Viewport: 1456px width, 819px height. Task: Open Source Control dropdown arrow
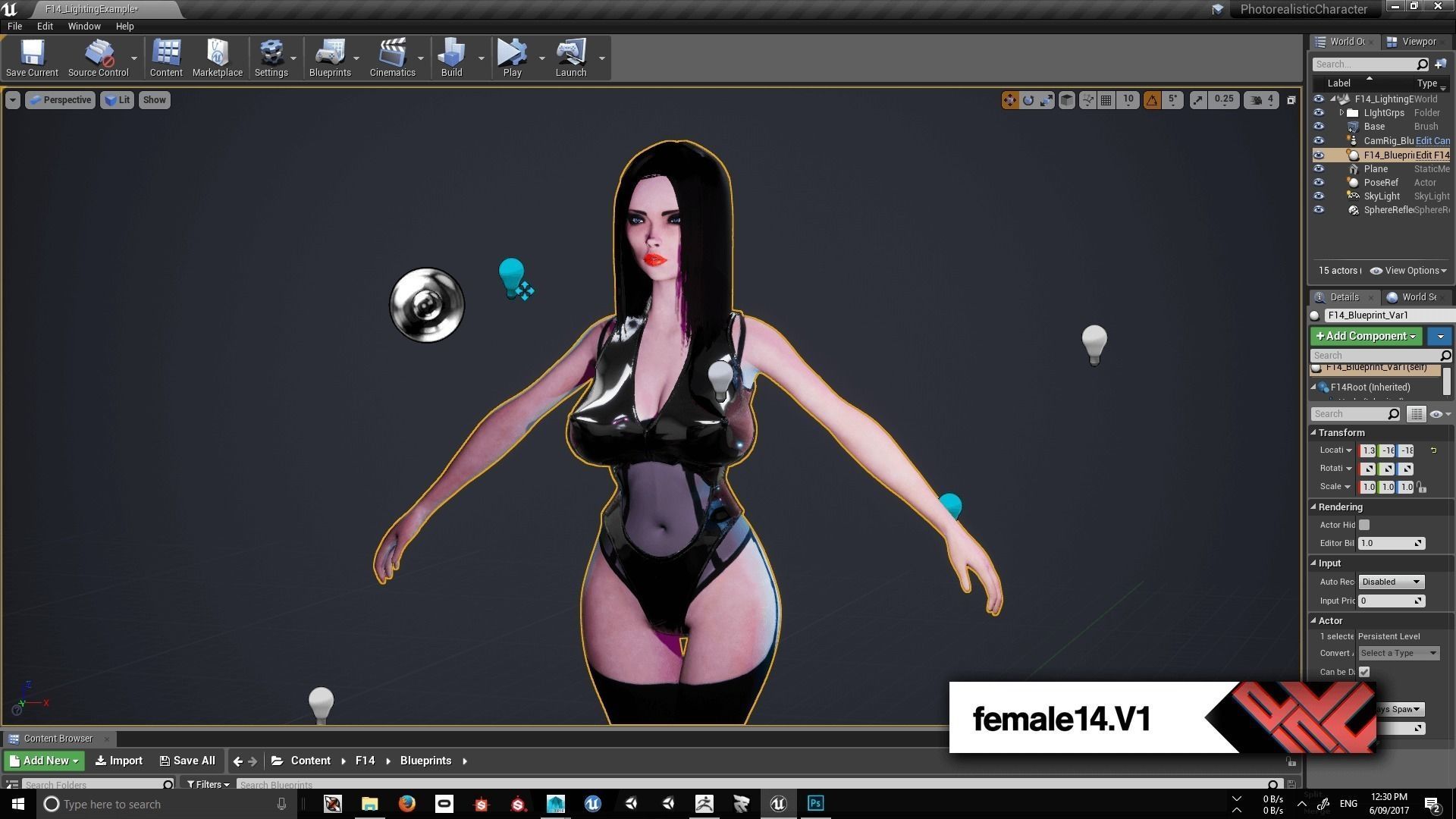(134, 58)
